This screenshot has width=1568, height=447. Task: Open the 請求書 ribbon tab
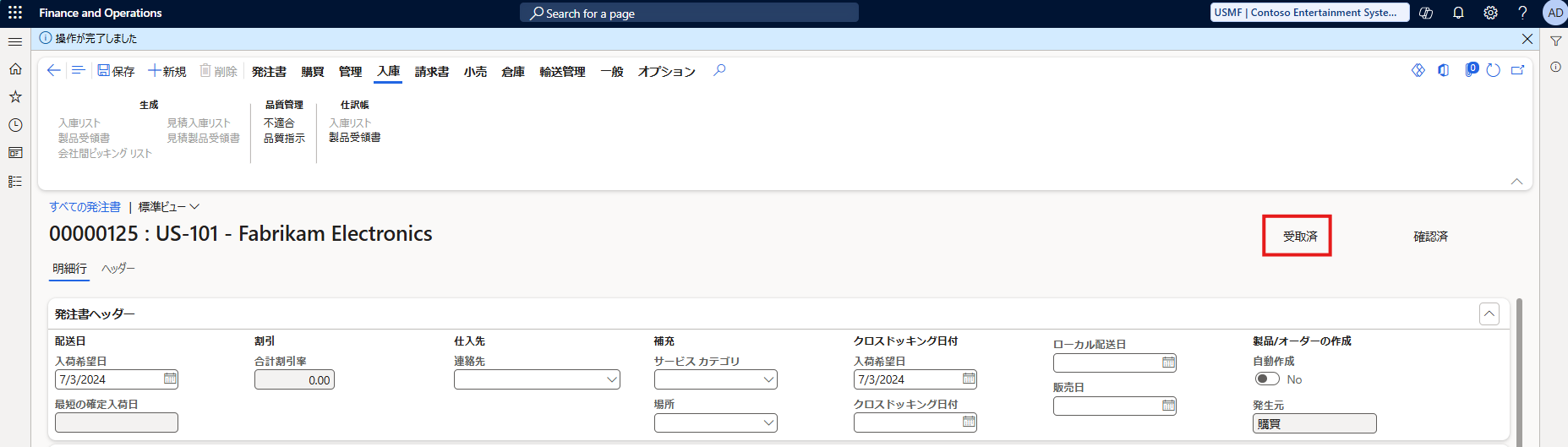click(432, 72)
